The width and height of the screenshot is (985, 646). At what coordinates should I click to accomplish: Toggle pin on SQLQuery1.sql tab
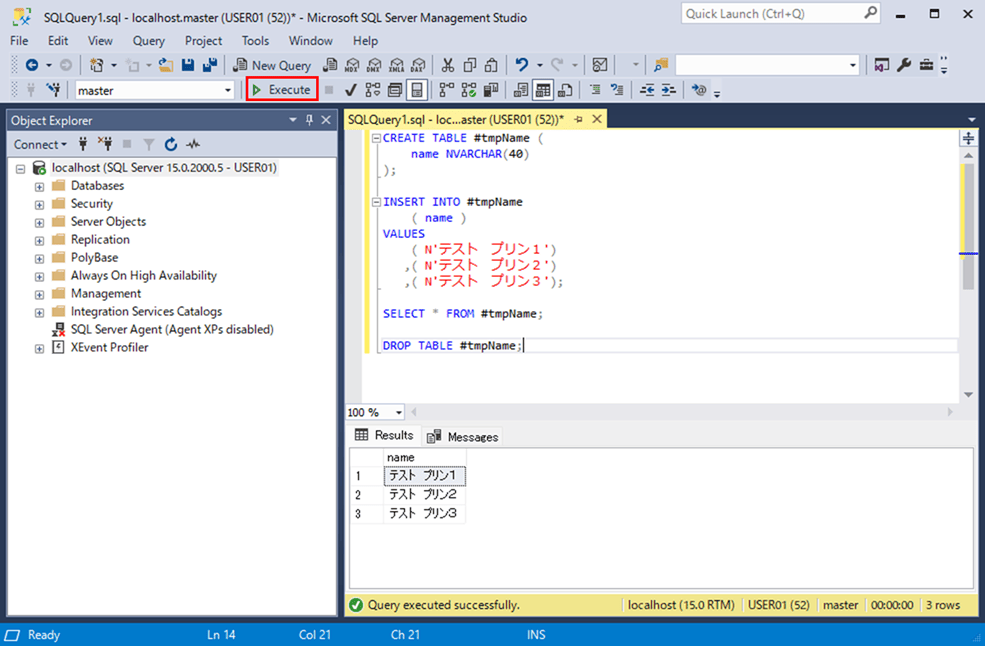pos(579,119)
